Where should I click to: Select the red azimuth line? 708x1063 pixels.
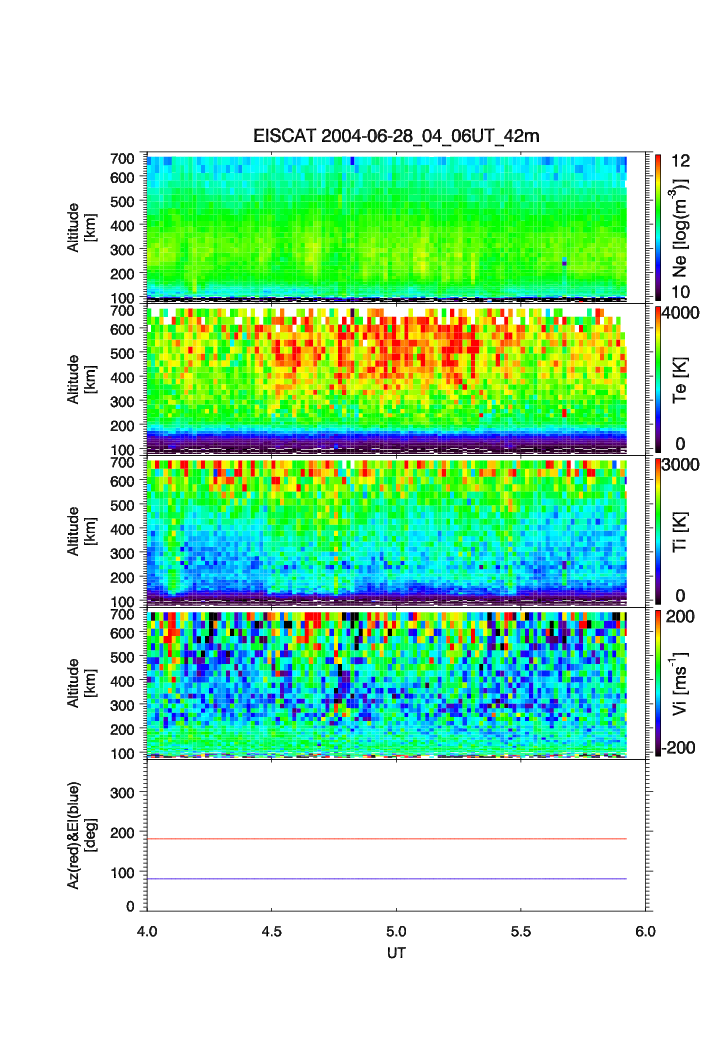387,839
